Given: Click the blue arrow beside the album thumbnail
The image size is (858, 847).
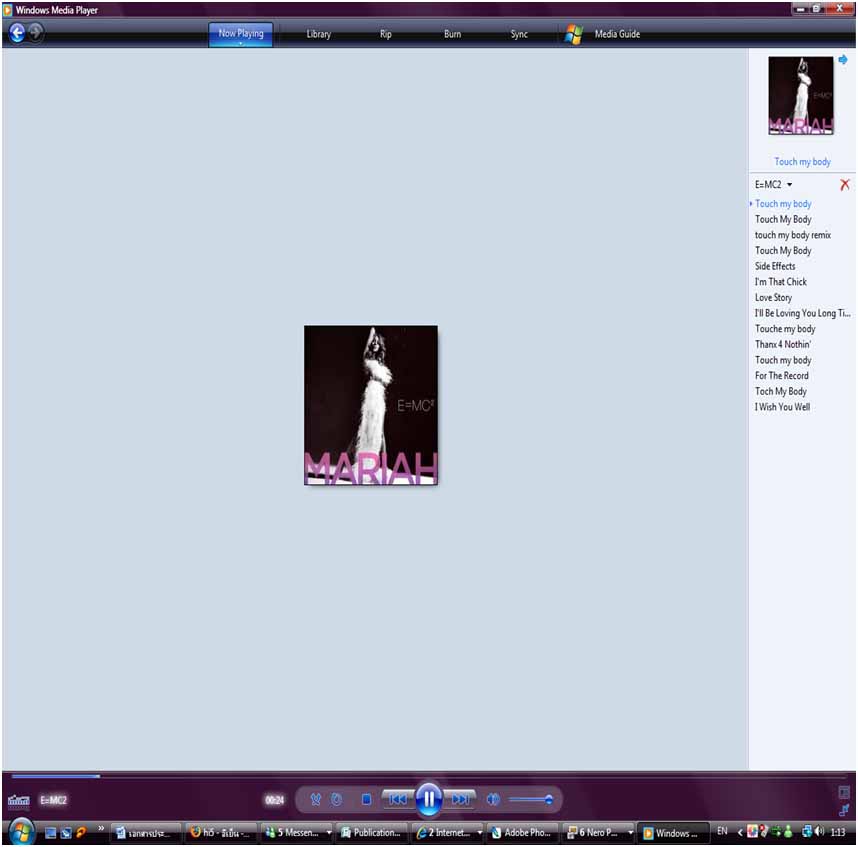Looking at the screenshot, I should tap(843, 59).
